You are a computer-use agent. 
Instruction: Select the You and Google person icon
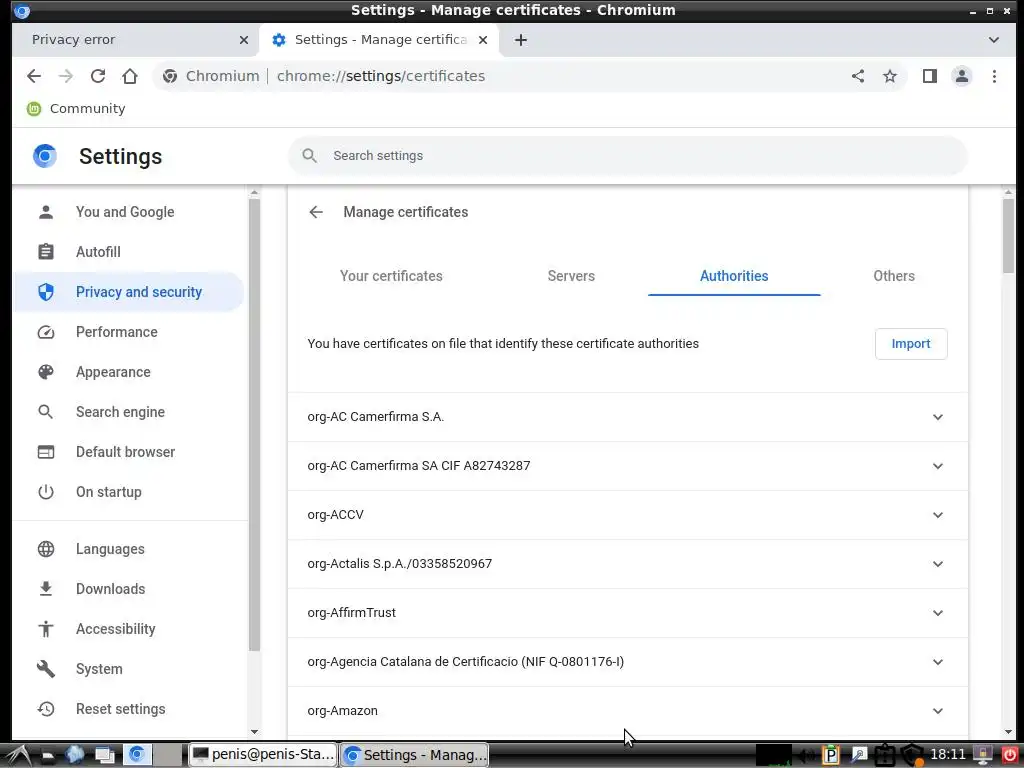46,212
